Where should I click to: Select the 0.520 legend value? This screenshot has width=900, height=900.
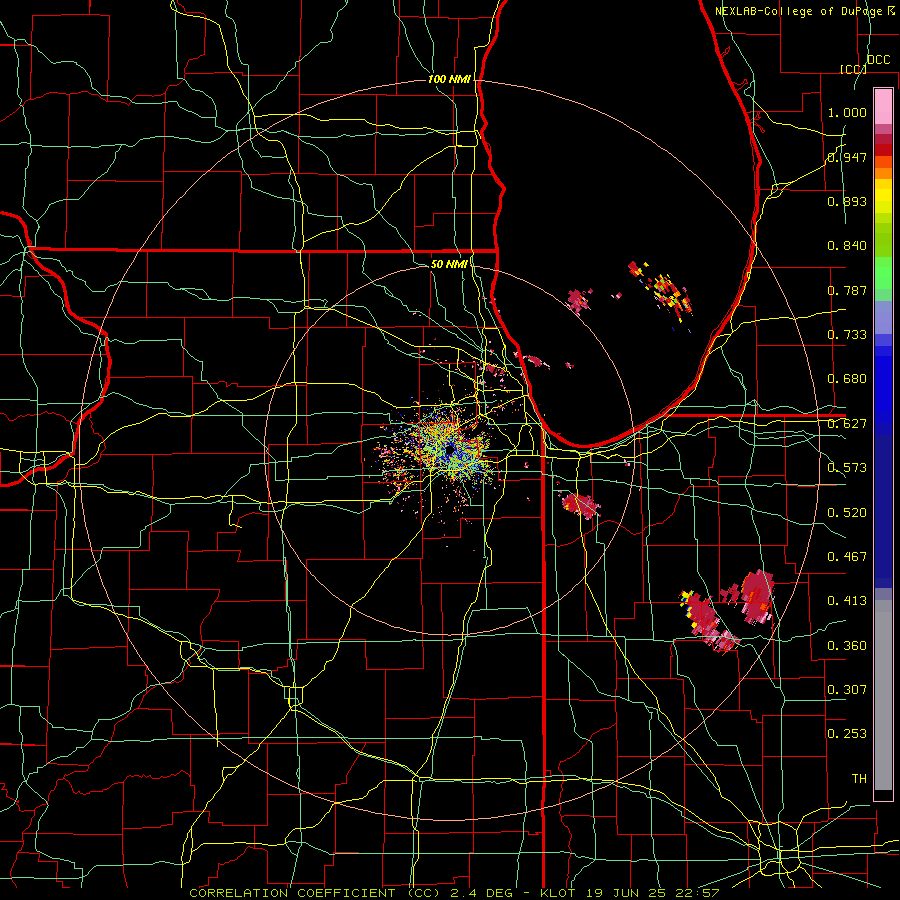pos(847,513)
